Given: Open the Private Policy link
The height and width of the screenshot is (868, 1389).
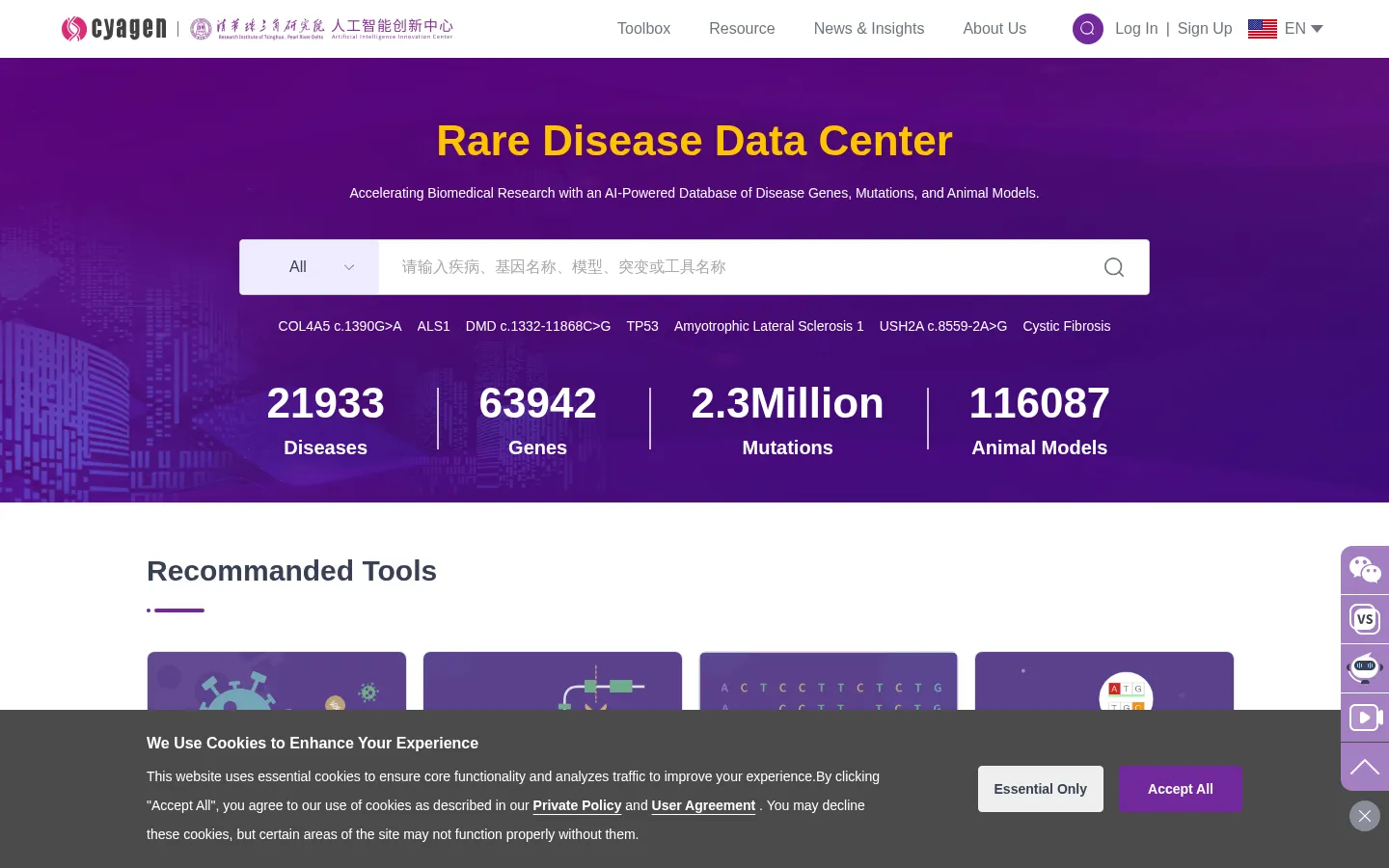Looking at the screenshot, I should [x=577, y=805].
